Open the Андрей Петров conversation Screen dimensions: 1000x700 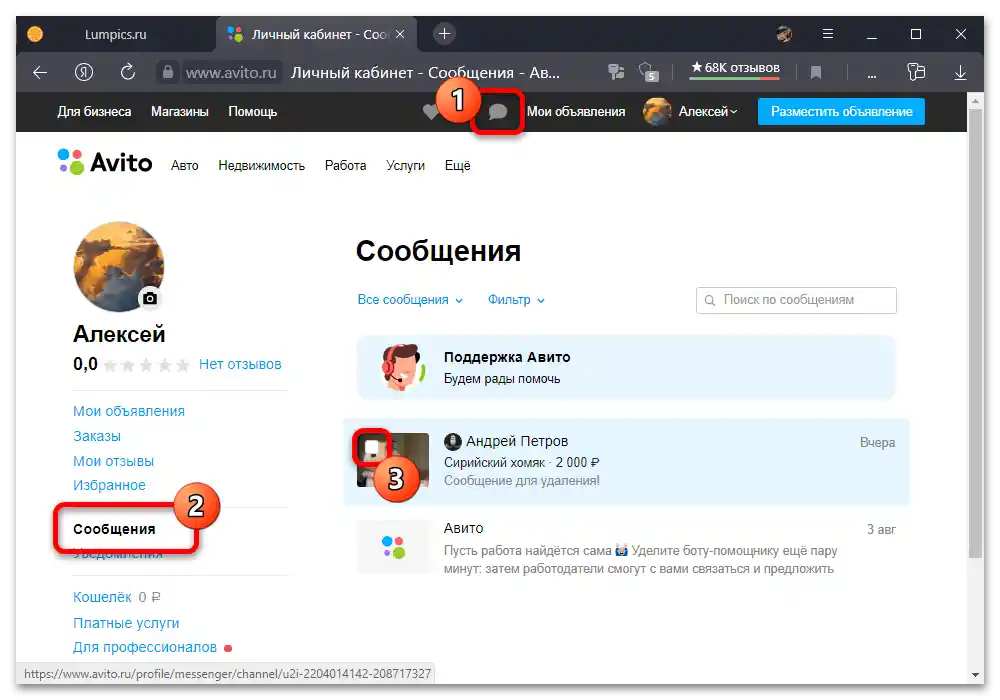coord(626,462)
